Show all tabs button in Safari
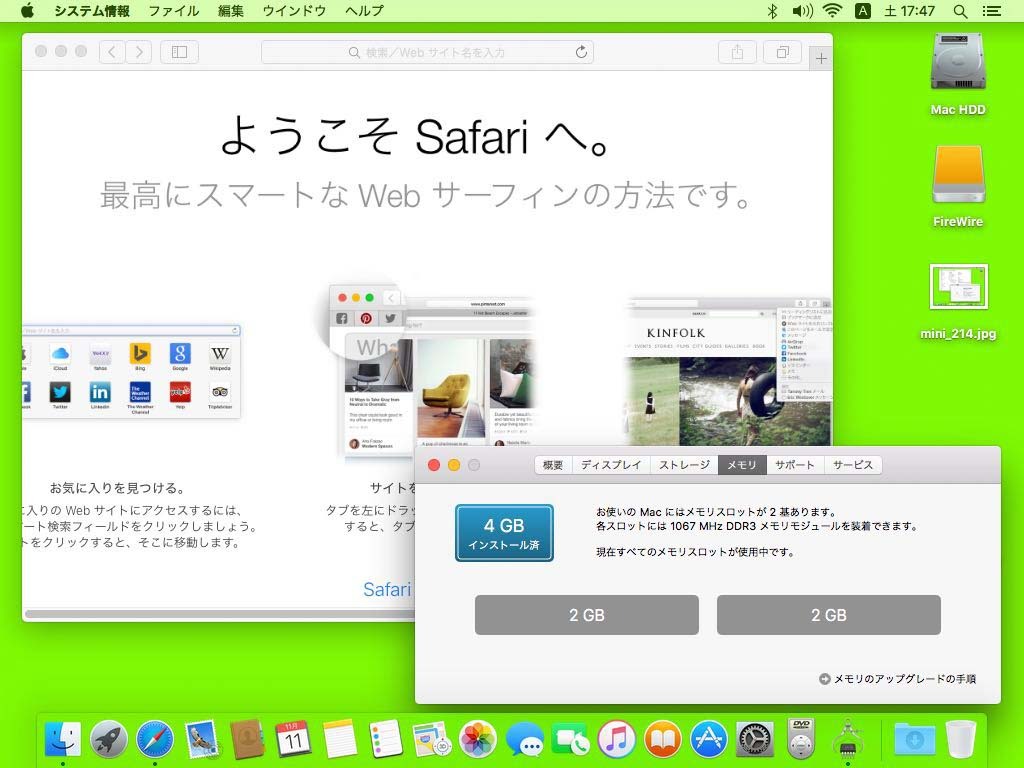The height and width of the screenshot is (768, 1024). click(x=782, y=52)
